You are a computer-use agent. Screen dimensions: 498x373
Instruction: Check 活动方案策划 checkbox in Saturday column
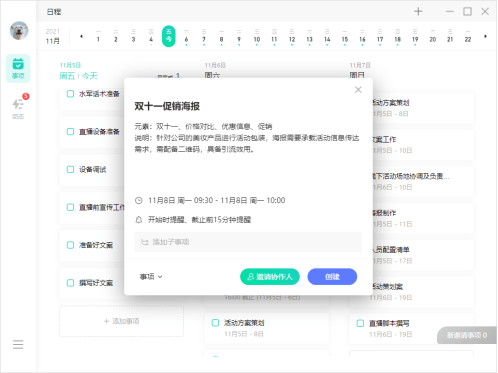coord(215,323)
